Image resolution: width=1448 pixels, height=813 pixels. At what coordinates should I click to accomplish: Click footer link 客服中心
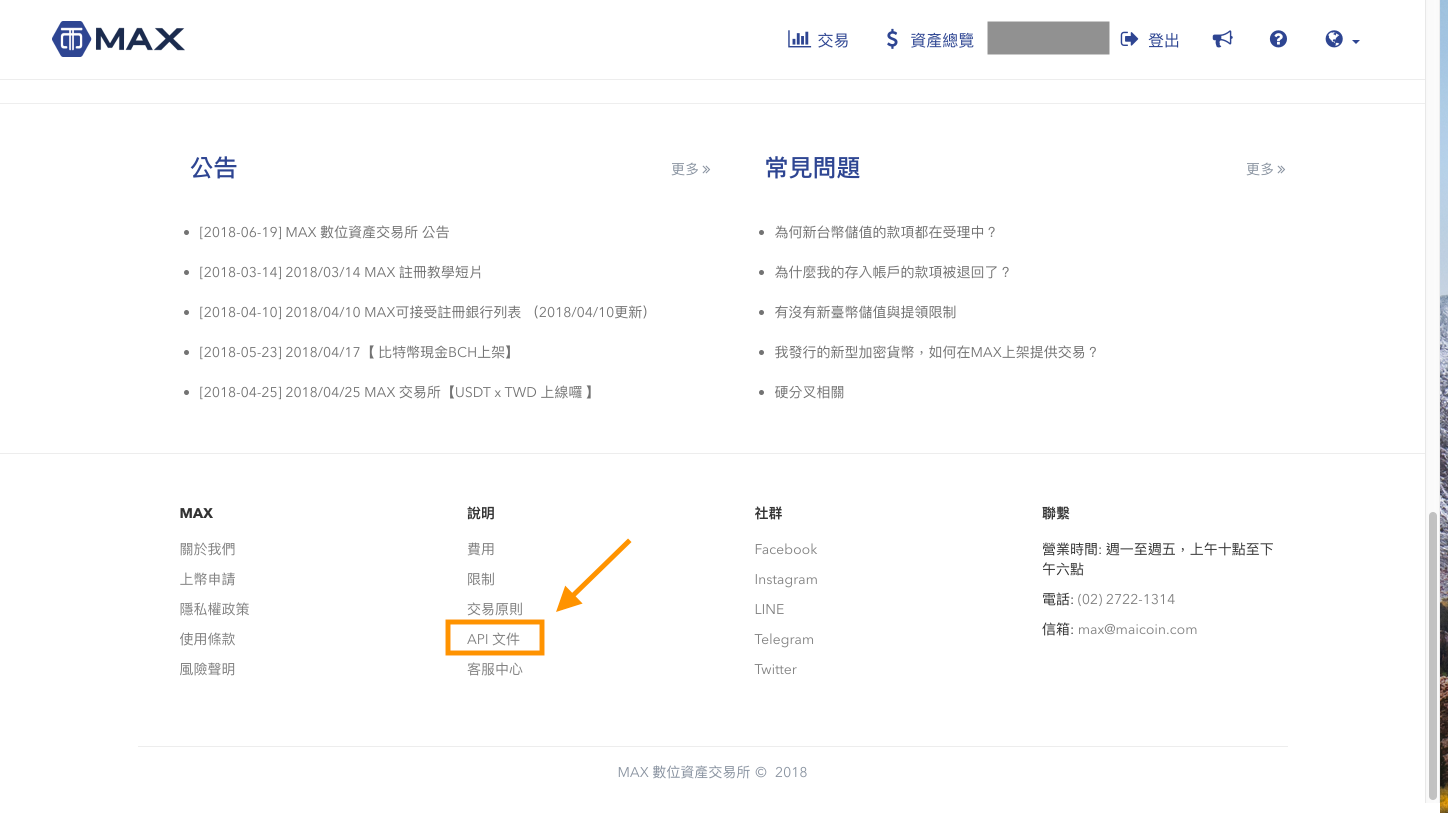pos(495,669)
